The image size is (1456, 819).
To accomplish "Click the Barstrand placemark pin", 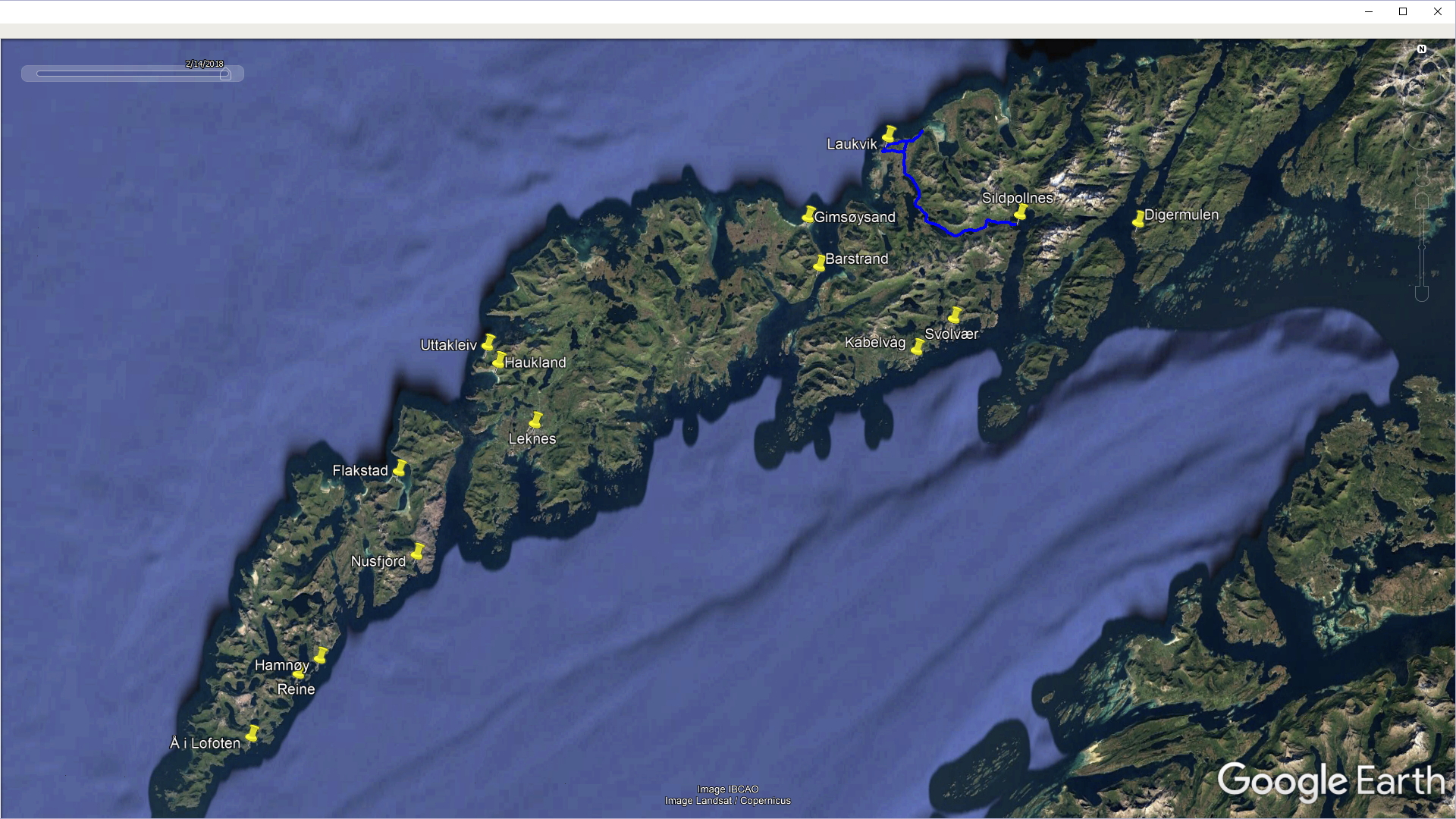I will (819, 264).
